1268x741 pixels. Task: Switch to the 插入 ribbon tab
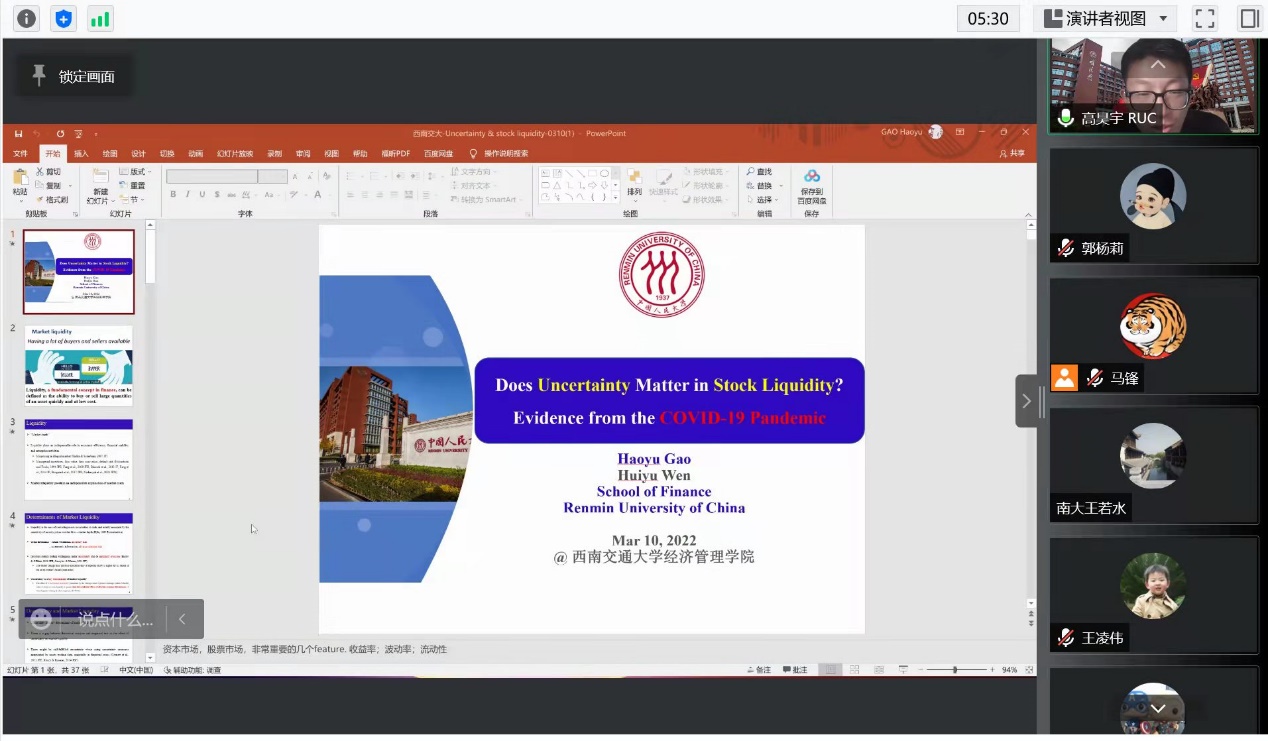81,153
